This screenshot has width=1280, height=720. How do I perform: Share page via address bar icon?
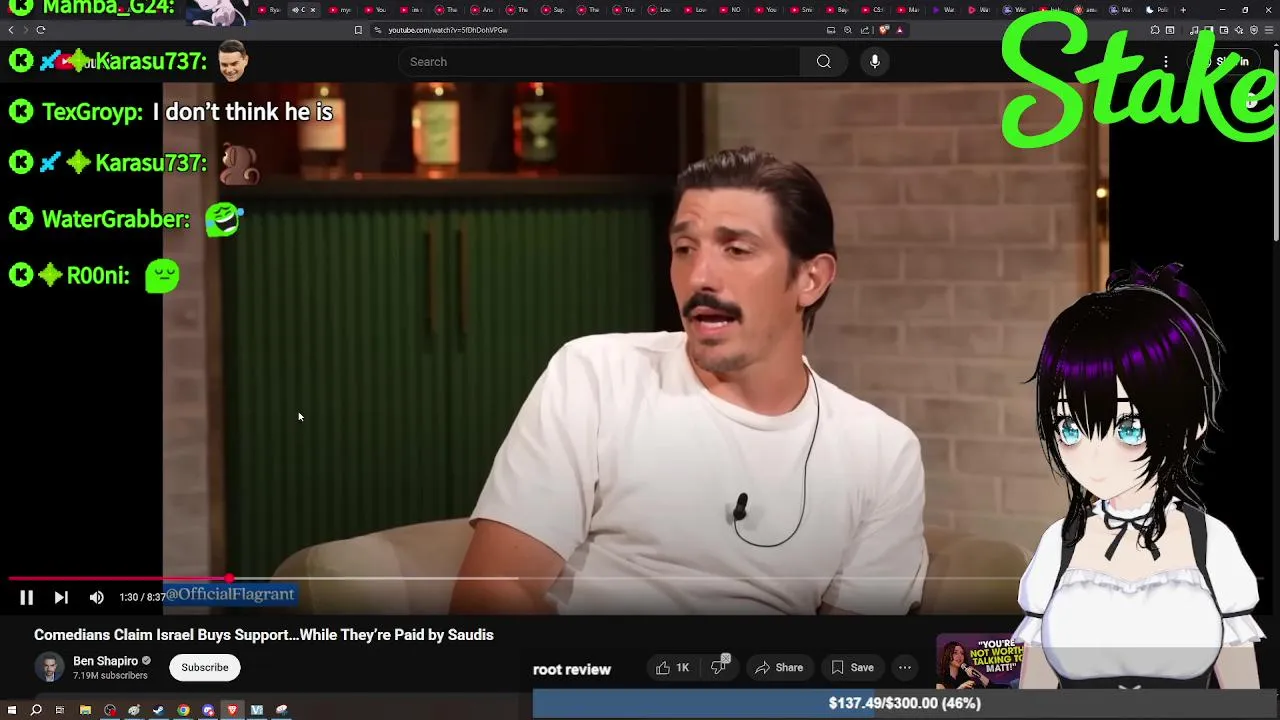coord(865,30)
